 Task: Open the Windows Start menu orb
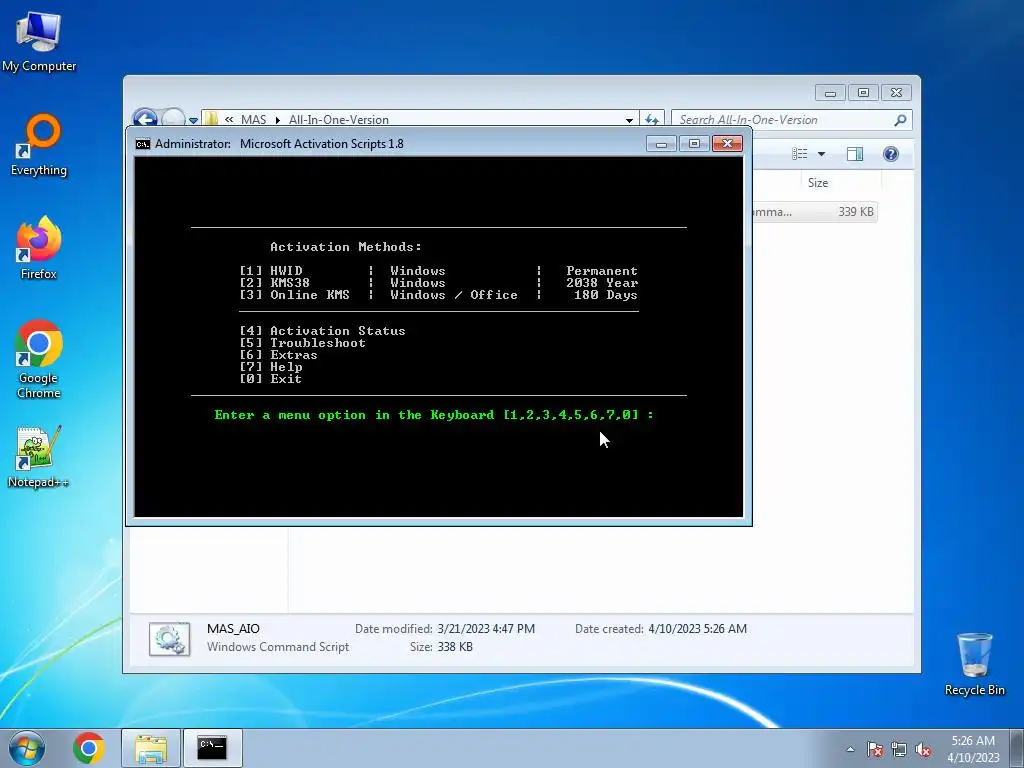coord(27,748)
